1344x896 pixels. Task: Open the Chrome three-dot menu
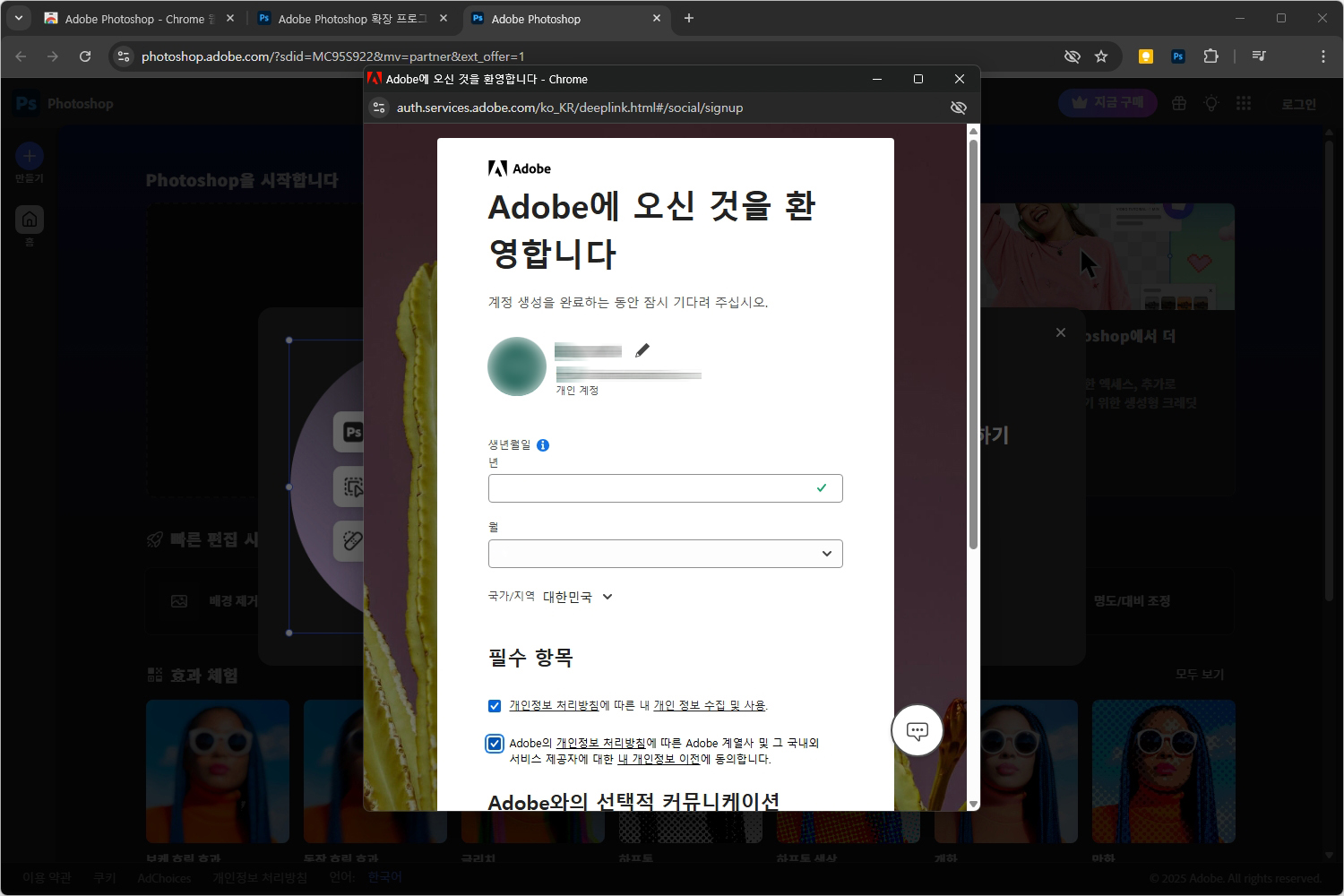pos(1322,56)
